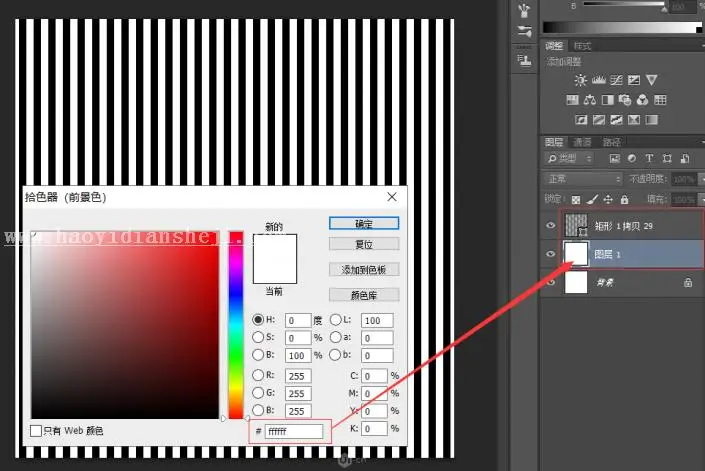Filter layers by type (T icon)
Viewport: 705px width, 471px height.
[649, 158]
